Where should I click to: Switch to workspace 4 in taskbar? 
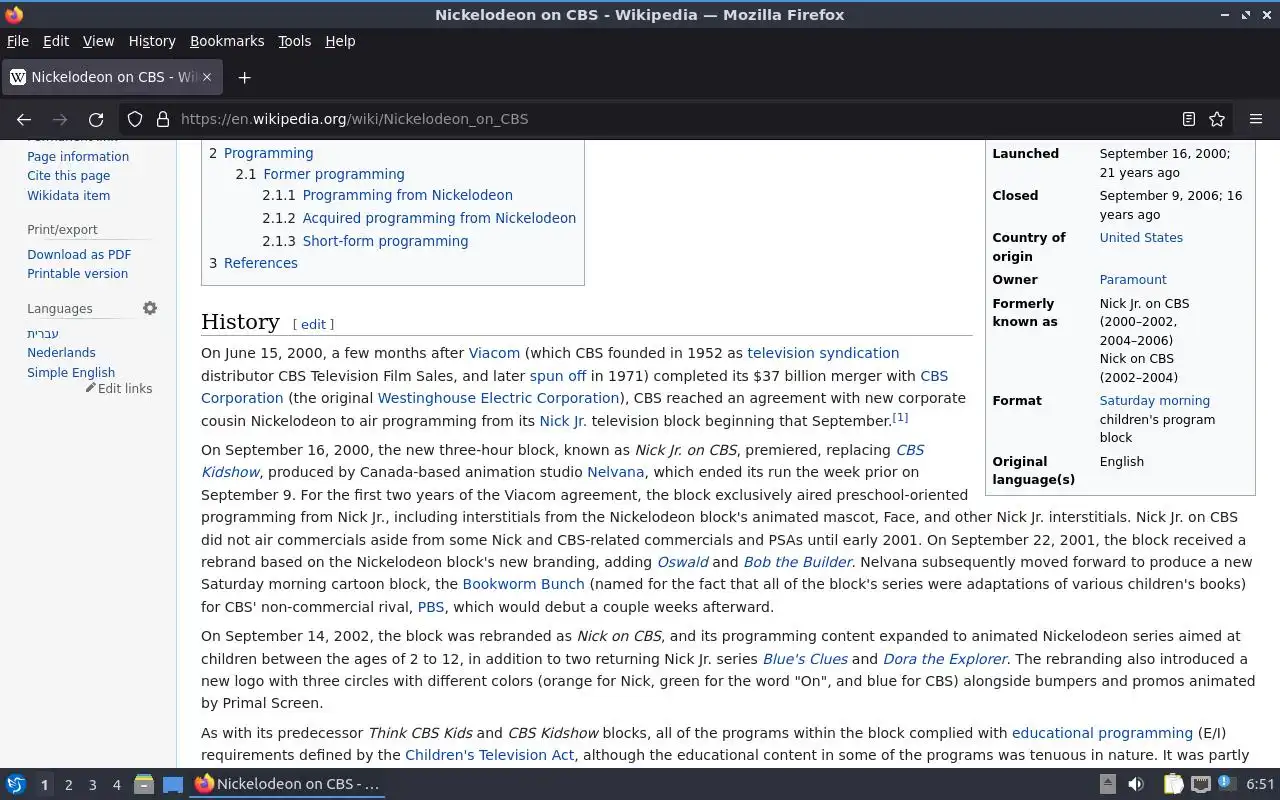point(116,785)
